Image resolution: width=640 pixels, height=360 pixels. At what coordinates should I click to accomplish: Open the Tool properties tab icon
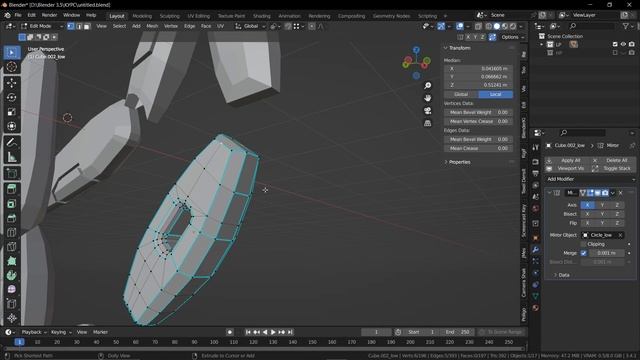click(x=536, y=147)
